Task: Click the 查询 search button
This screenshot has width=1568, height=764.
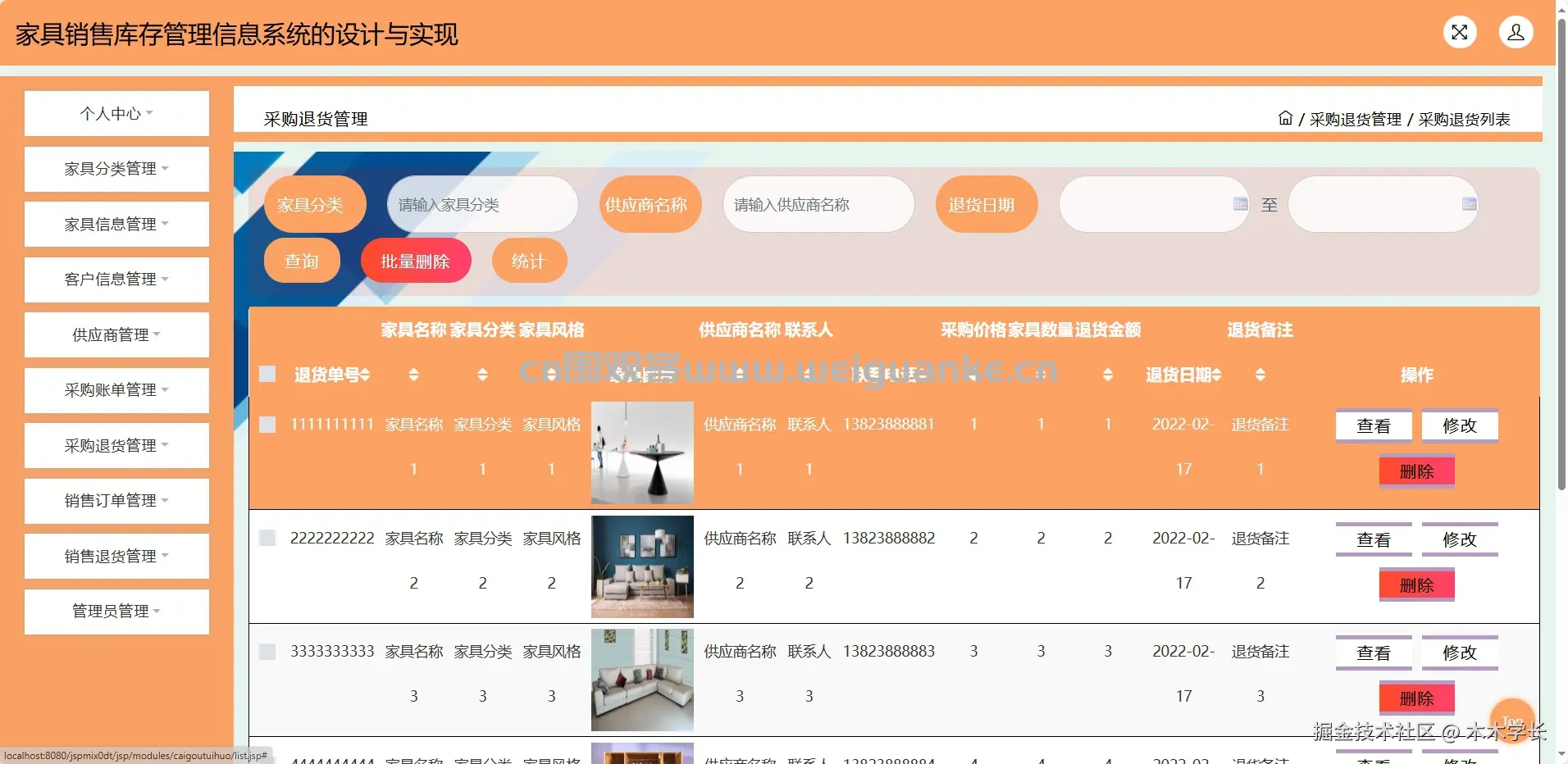Action: pos(302,261)
